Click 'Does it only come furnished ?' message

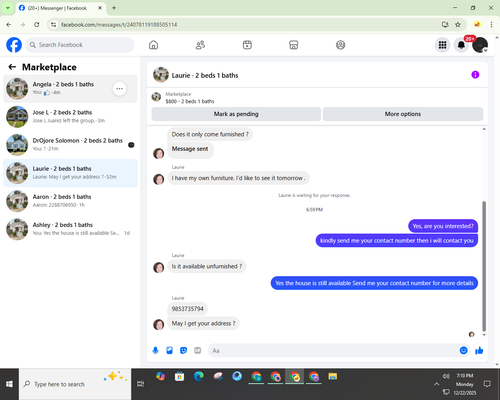tap(210, 134)
